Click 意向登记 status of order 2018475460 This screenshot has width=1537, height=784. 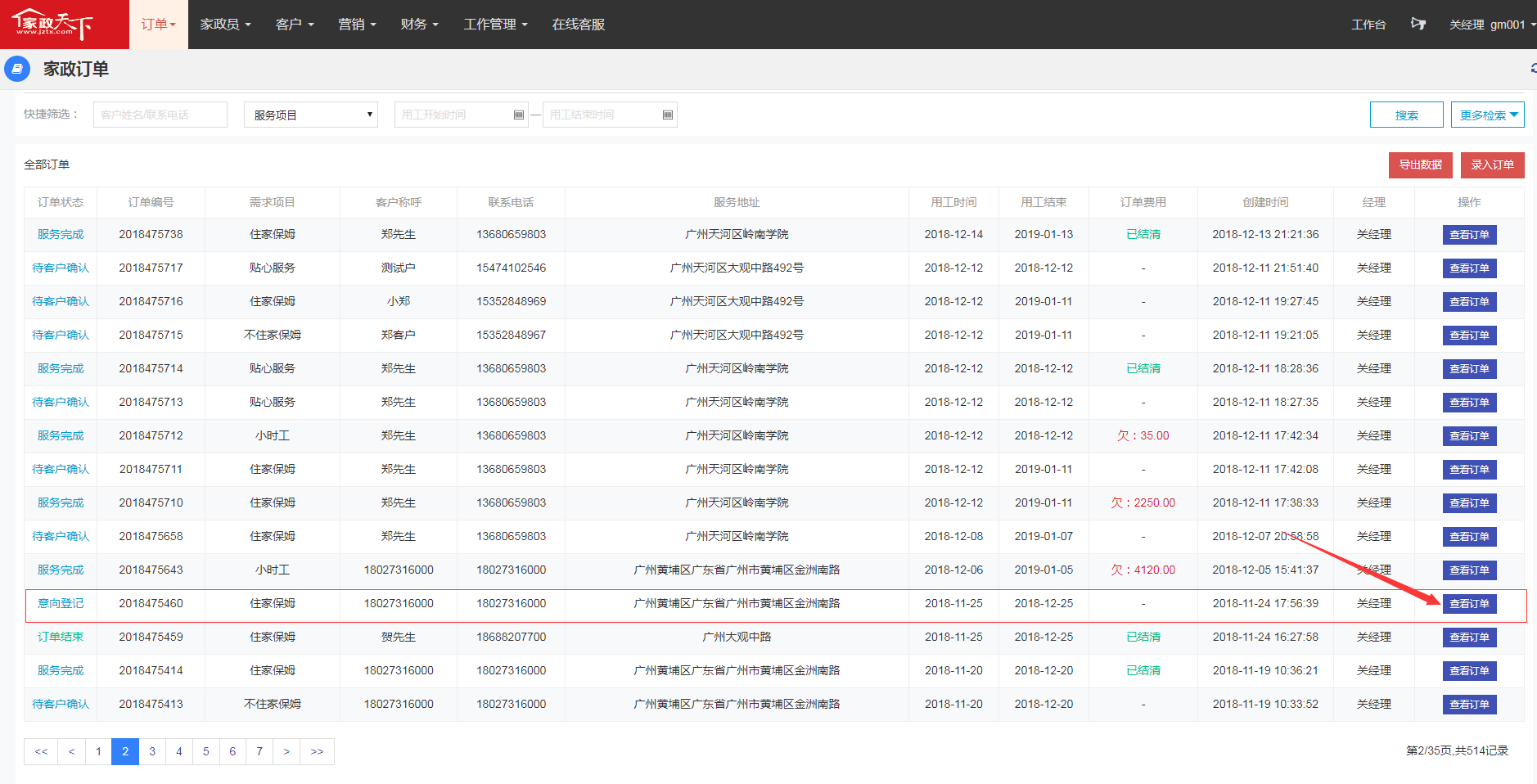(61, 603)
